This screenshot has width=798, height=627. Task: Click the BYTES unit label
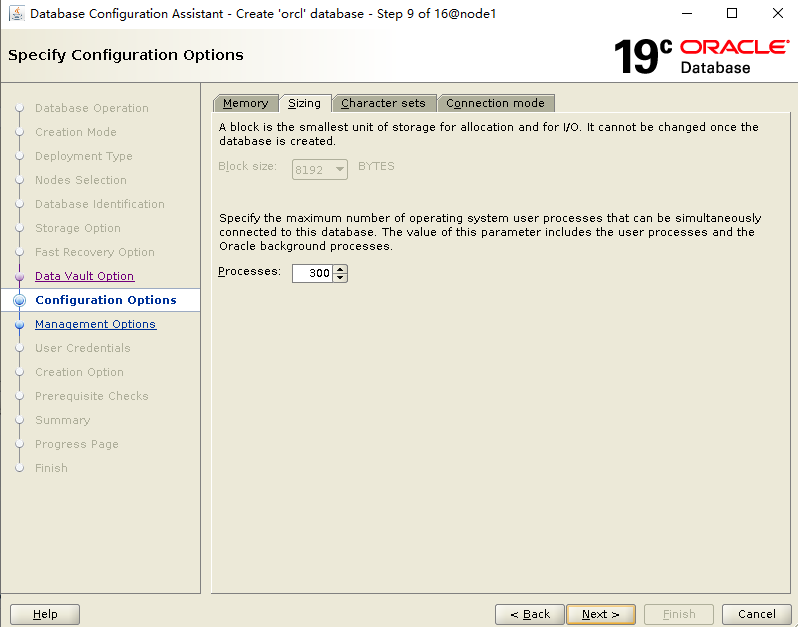tap(376, 166)
